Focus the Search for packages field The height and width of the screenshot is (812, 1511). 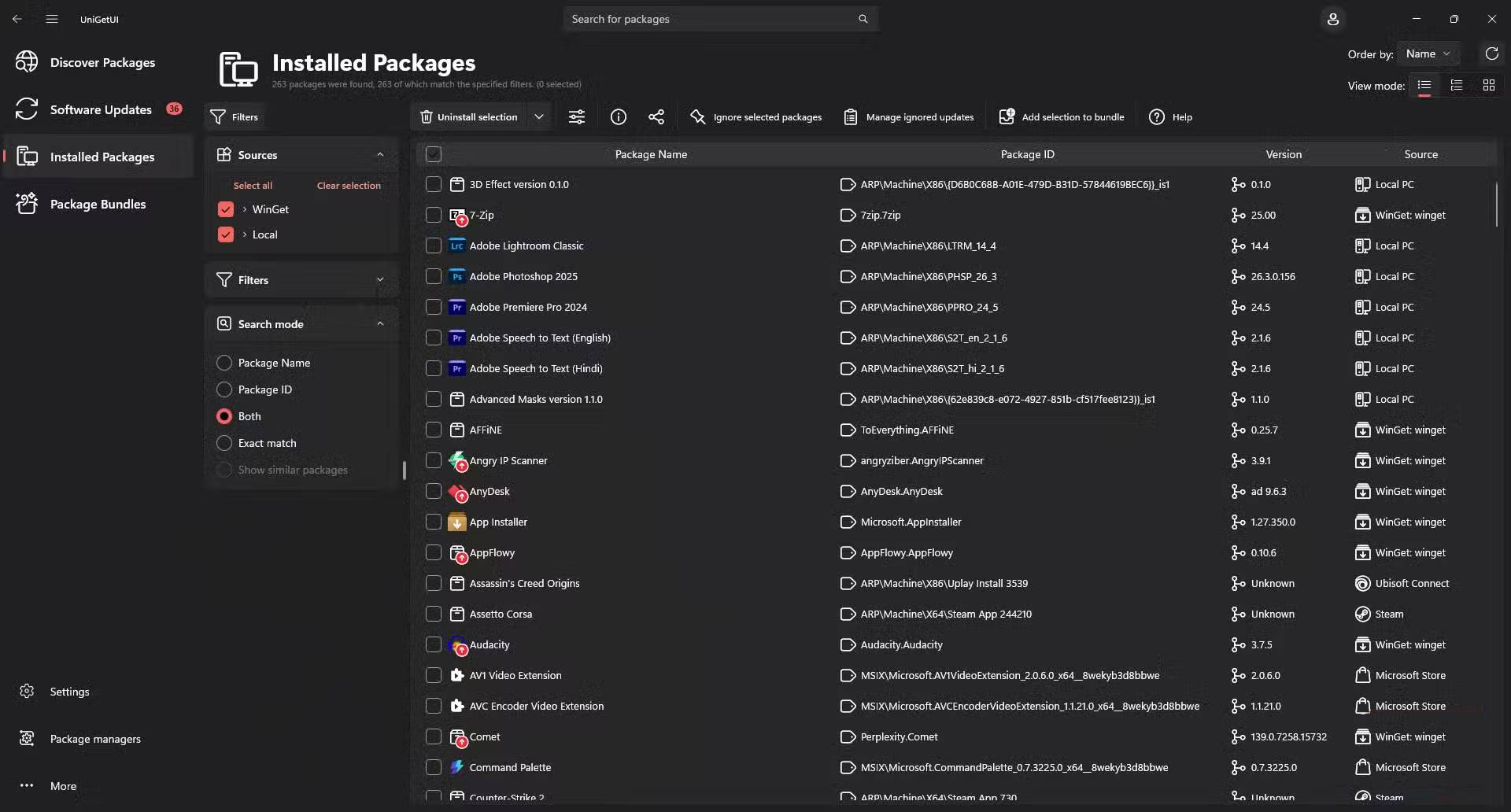coord(712,19)
